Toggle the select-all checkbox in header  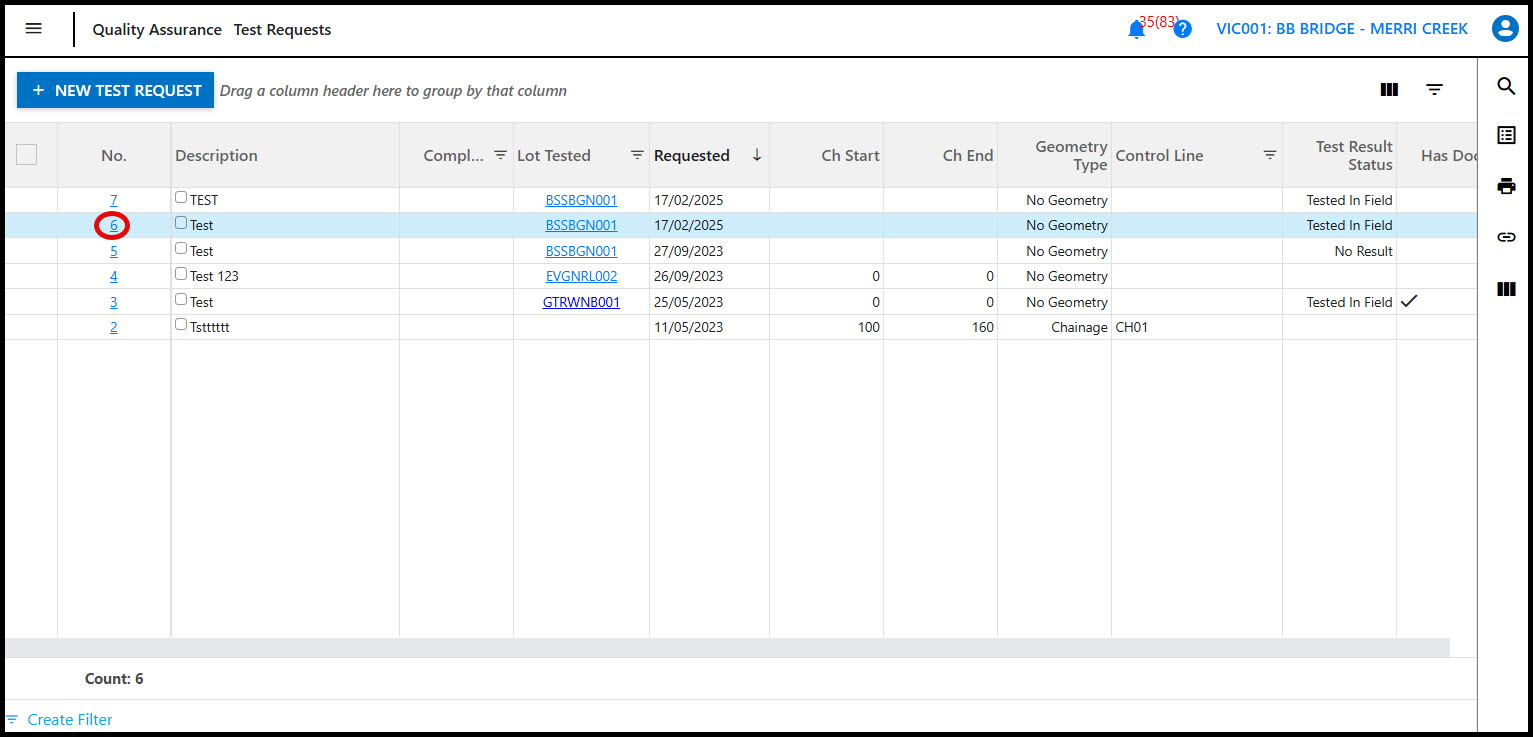tap(27, 155)
